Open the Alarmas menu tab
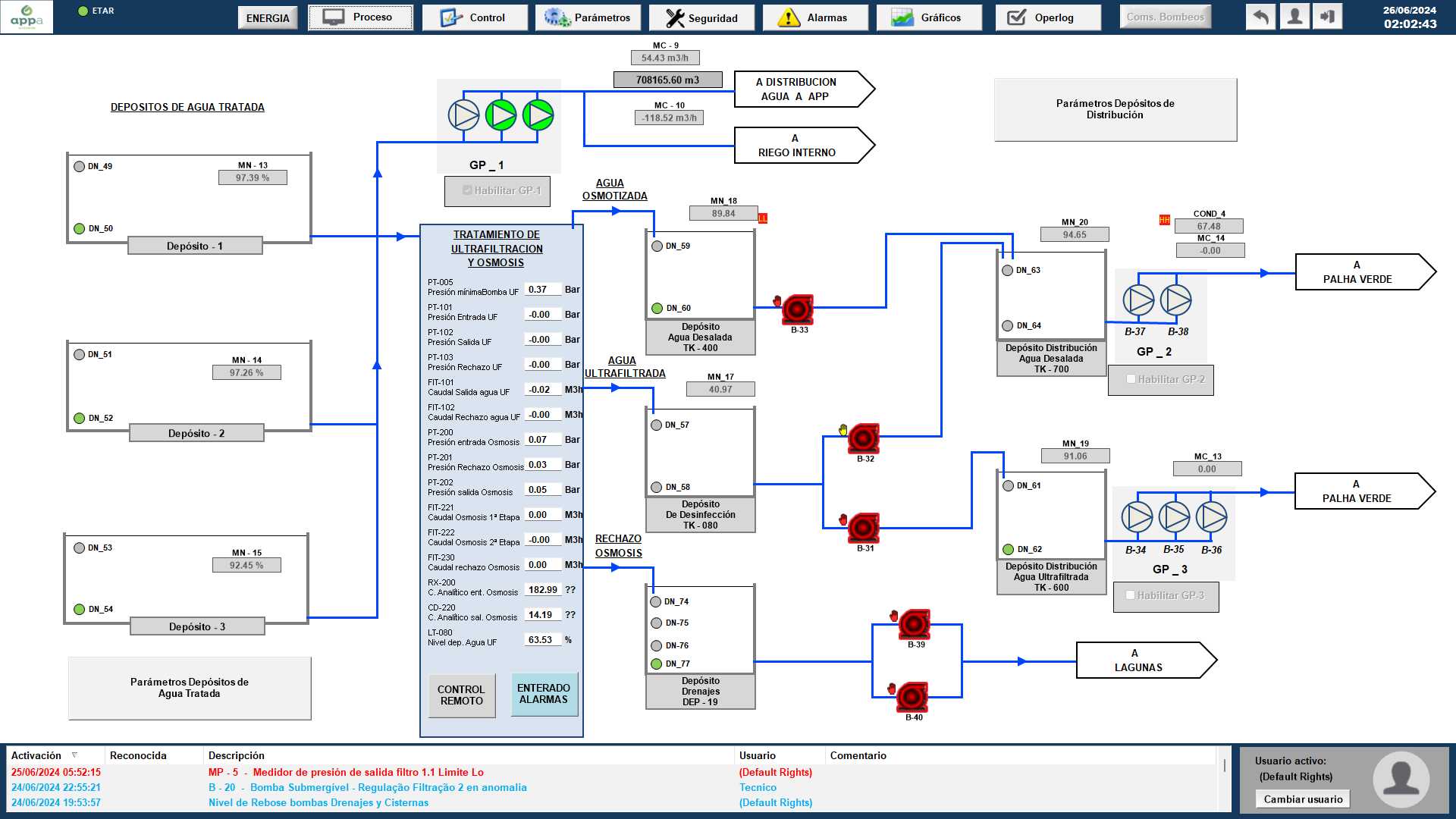The width and height of the screenshot is (1456, 819). (815, 17)
